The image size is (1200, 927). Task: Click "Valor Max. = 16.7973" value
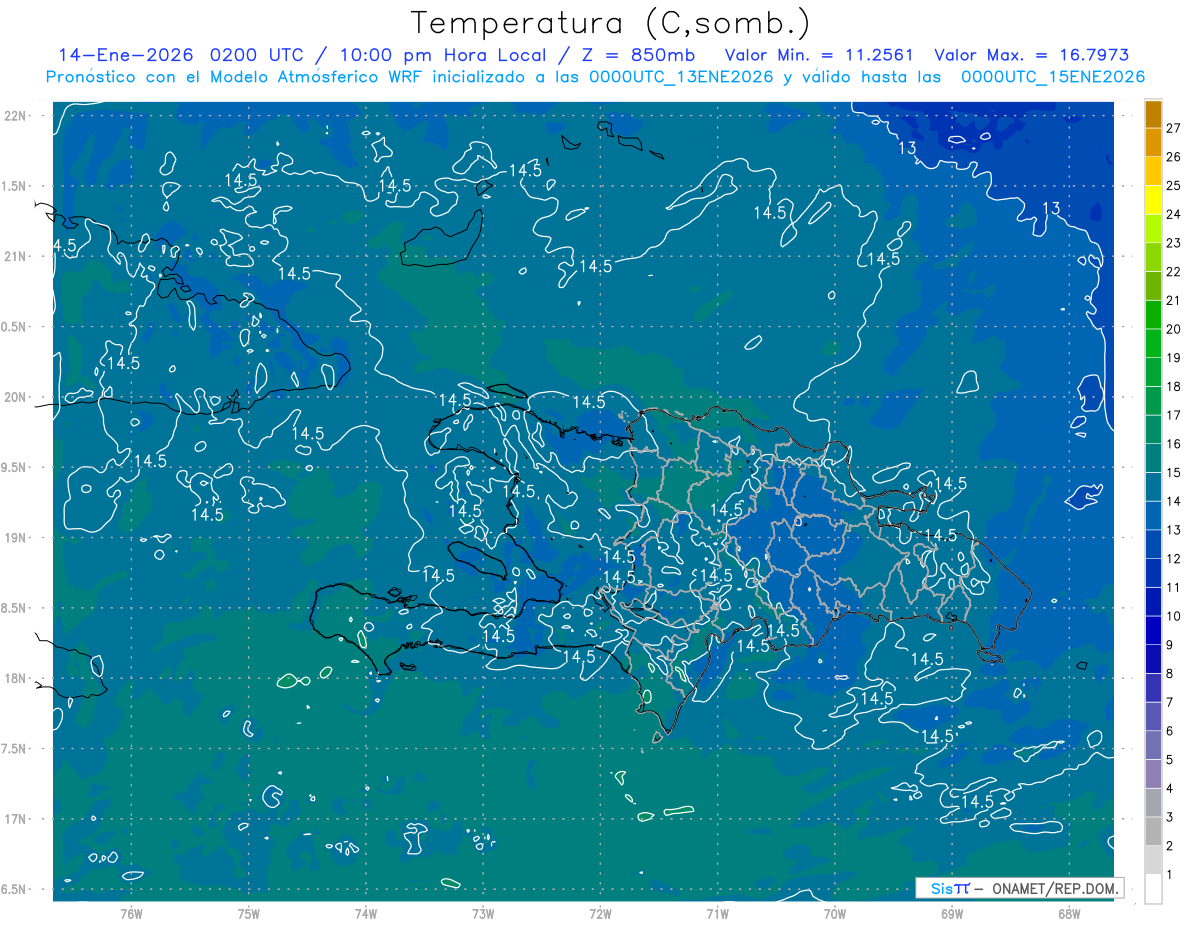click(x=1032, y=55)
